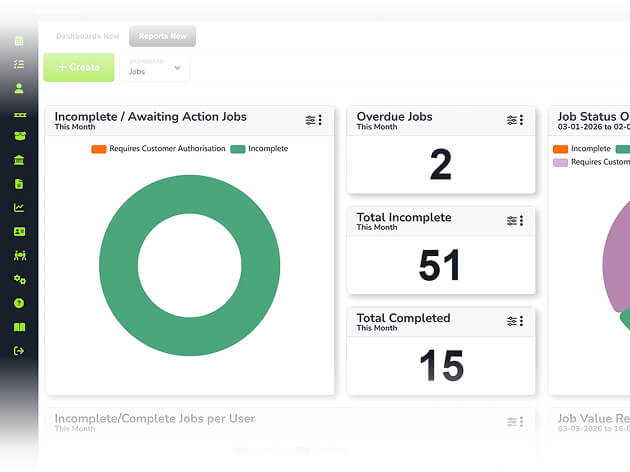Image resolution: width=630 pixels, height=472 pixels.
Task: Open filter sliders on Incomplete / Awaiting Action Jobs
Action: click(x=310, y=120)
